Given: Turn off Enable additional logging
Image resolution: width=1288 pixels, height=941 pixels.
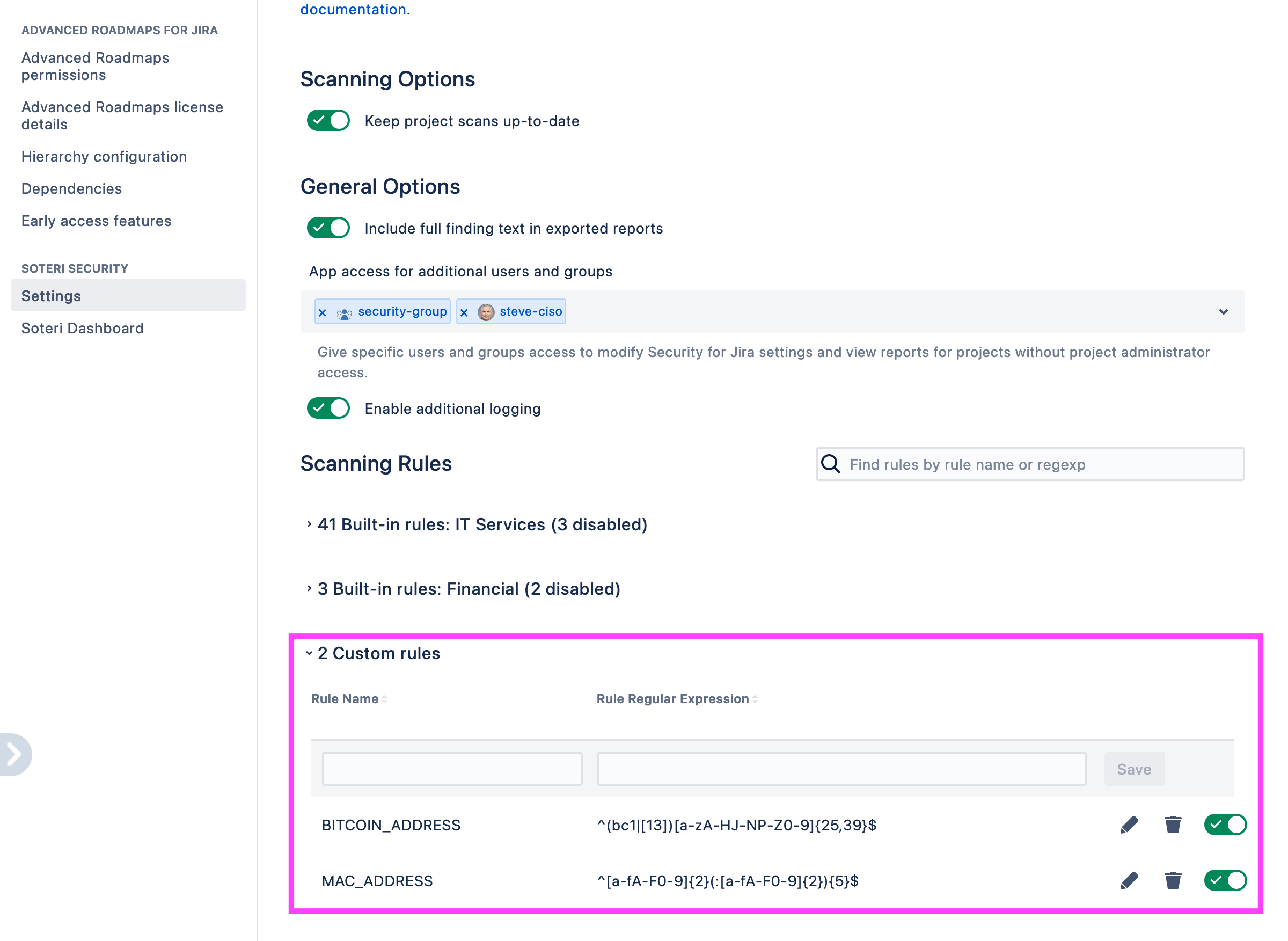Looking at the screenshot, I should (x=328, y=409).
